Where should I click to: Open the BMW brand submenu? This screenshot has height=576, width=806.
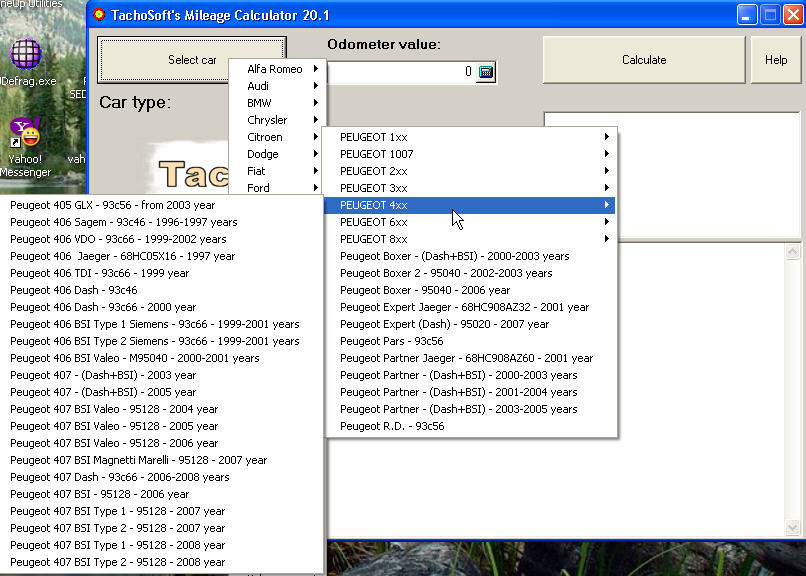click(278, 103)
